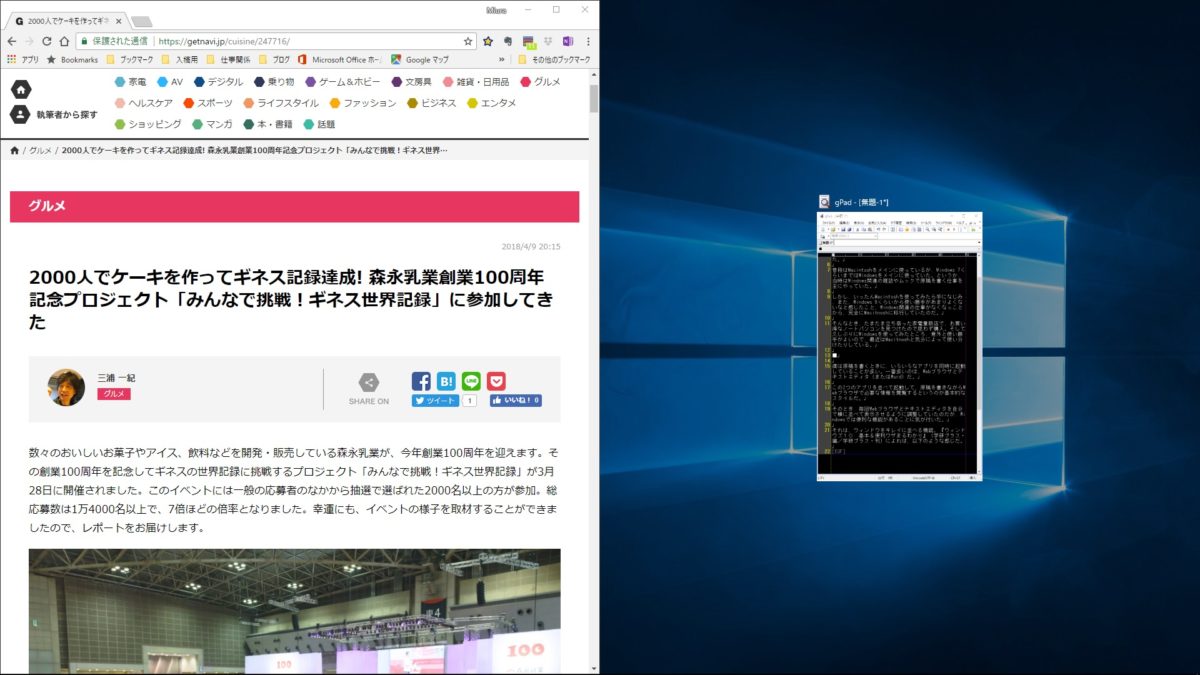The width and height of the screenshot is (1200, 675).
Task: Open a new Chrome tab
Action: 141,21
